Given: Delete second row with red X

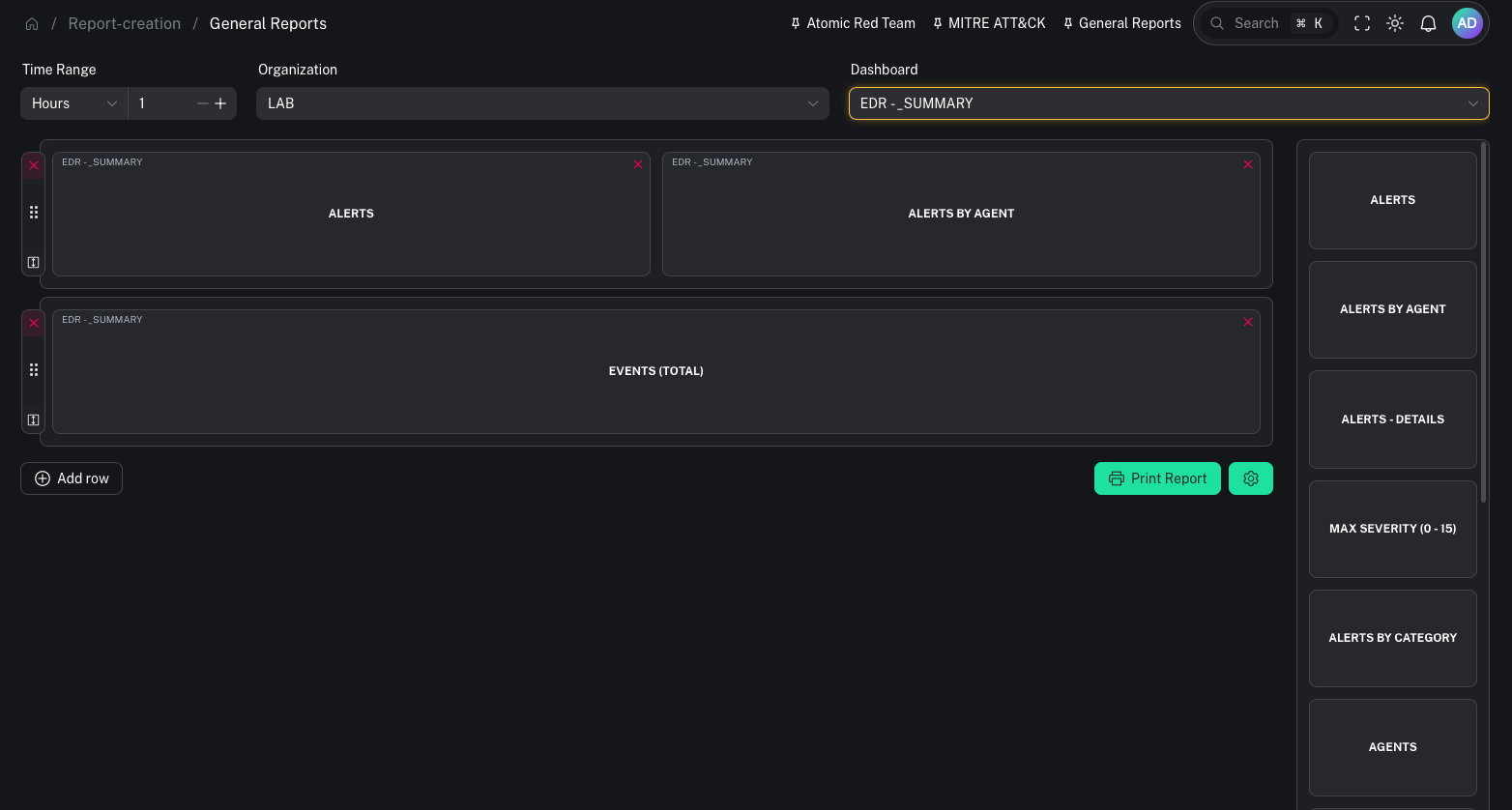Looking at the screenshot, I should point(34,323).
